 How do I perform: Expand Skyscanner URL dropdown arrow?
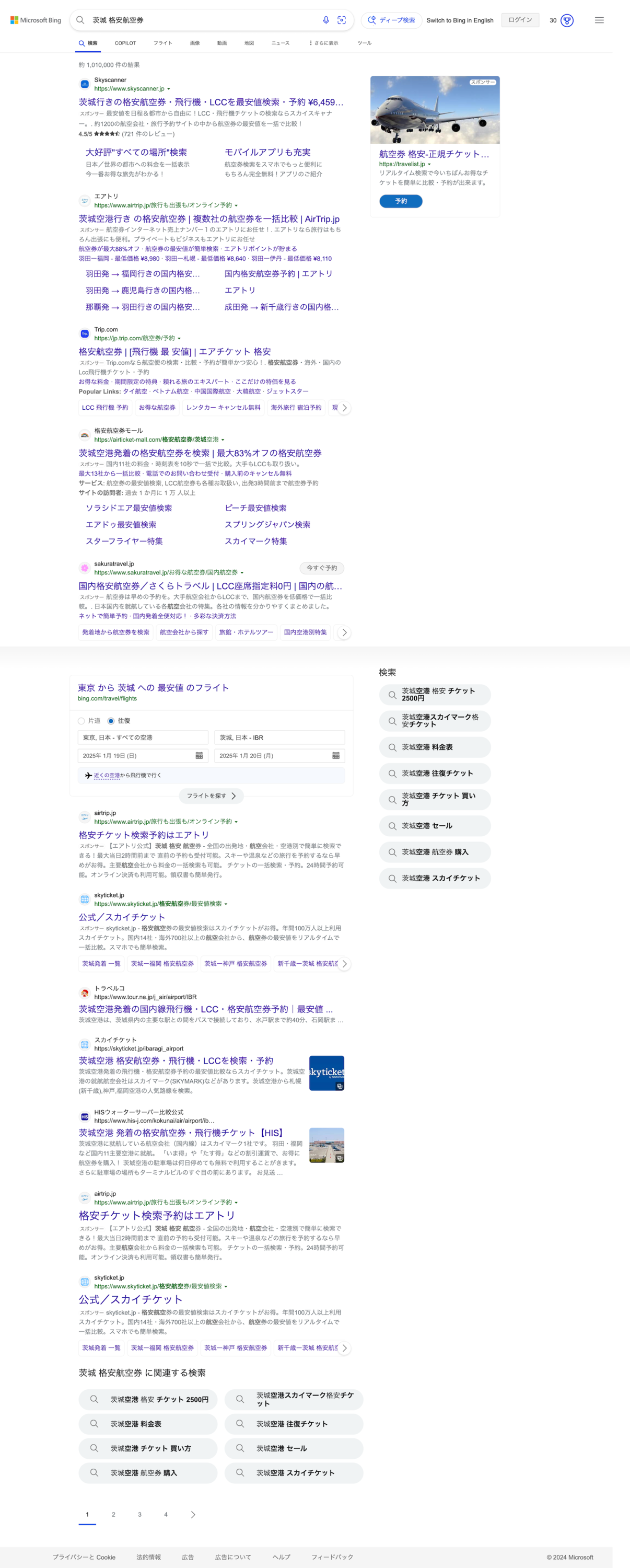coord(168,89)
